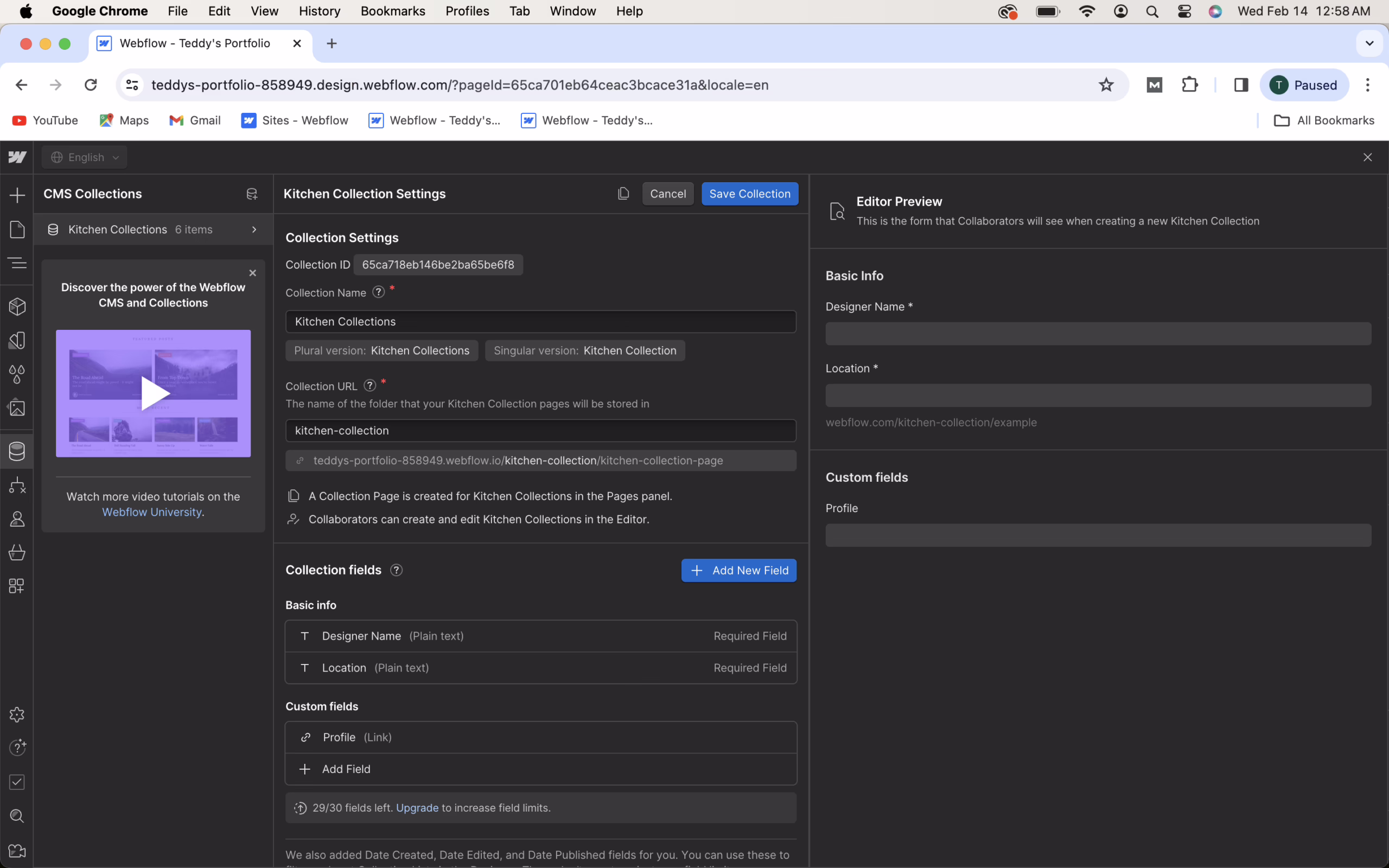Click Designer Name preview input

tap(1098, 334)
